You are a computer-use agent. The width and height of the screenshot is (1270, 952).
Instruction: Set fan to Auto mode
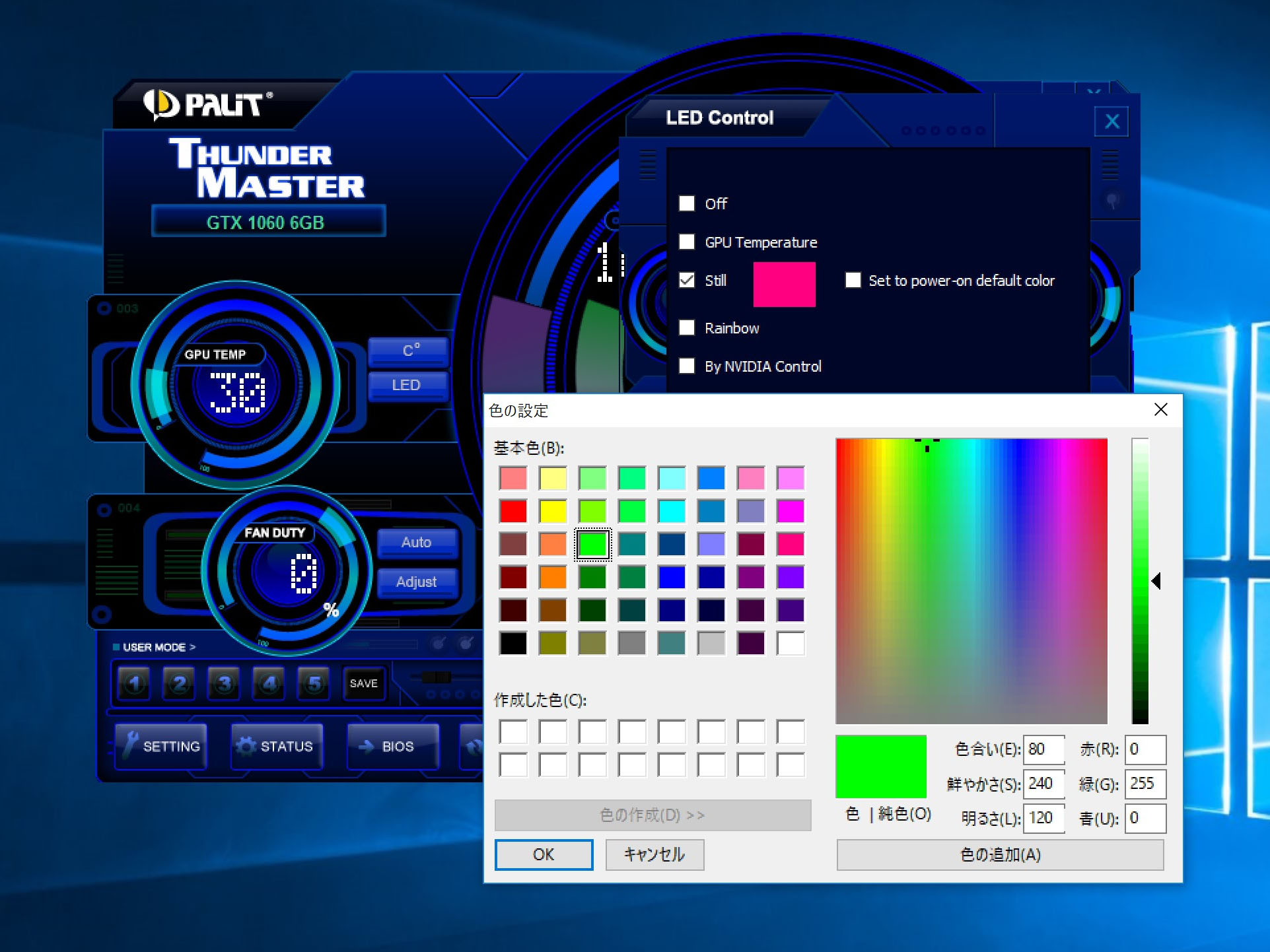coord(417,542)
